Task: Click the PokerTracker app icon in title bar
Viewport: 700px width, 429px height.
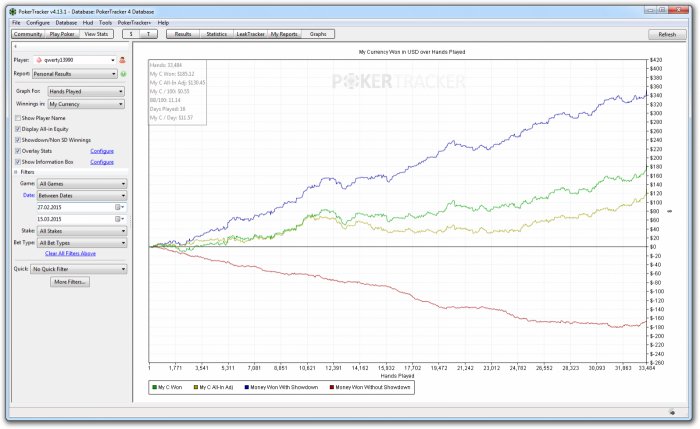Action: [x=12, y=12]
